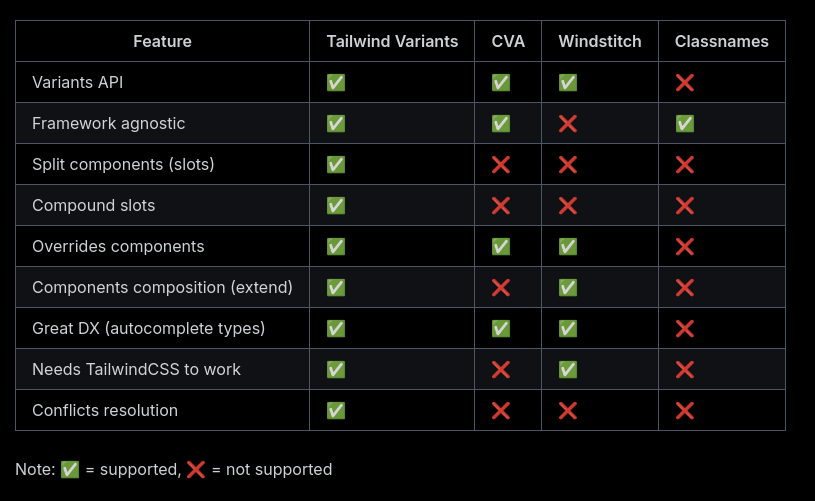Click the Classnames checkmark for Framework agnostic
815x501 pixels.
[x=685, y=124]
